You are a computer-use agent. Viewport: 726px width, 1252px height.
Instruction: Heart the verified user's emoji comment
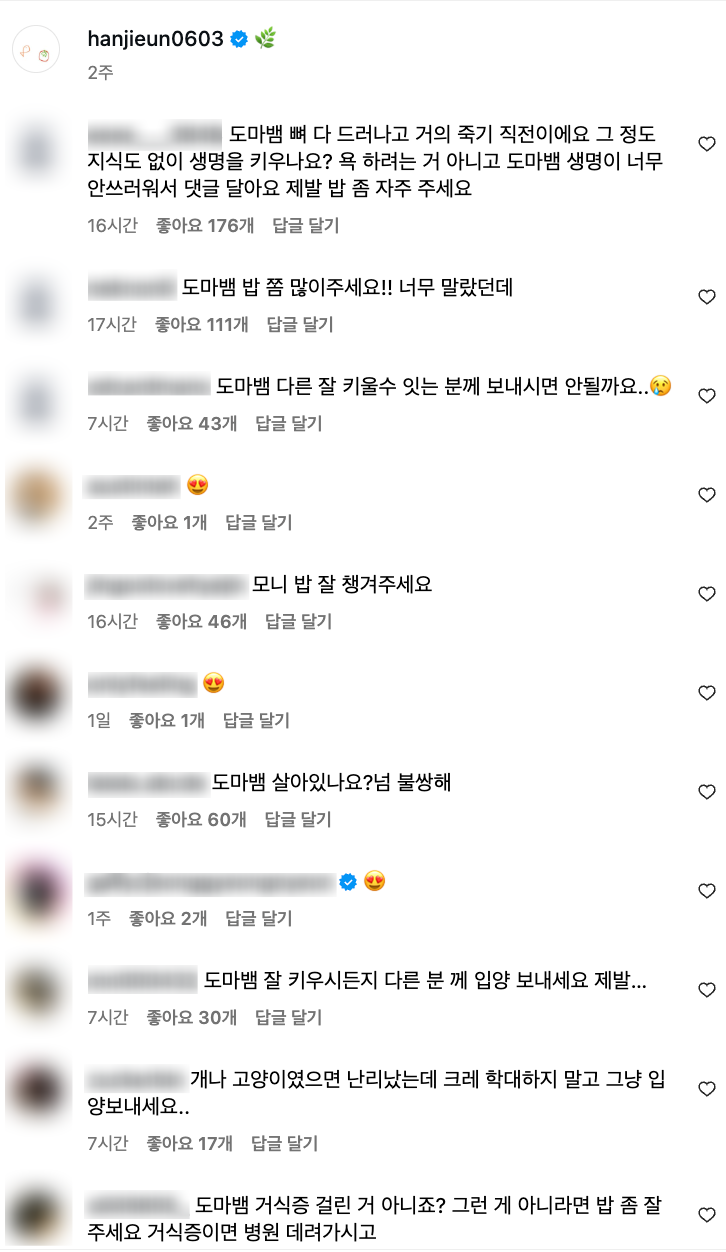tap(706, 891)
